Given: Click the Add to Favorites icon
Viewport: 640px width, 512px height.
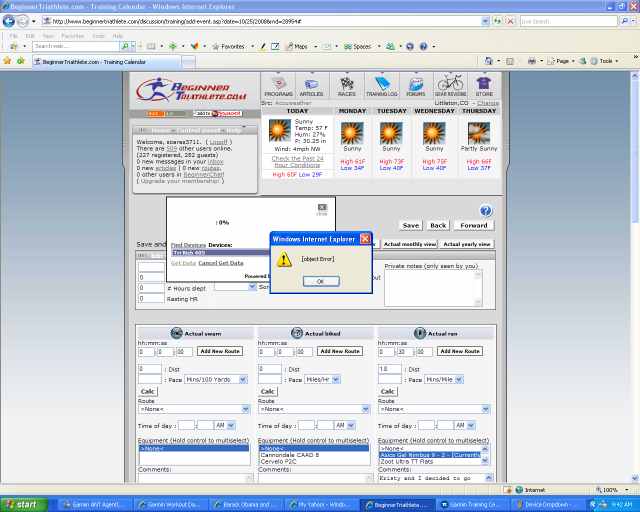Looking at the screenshot, I should point(20,61).
